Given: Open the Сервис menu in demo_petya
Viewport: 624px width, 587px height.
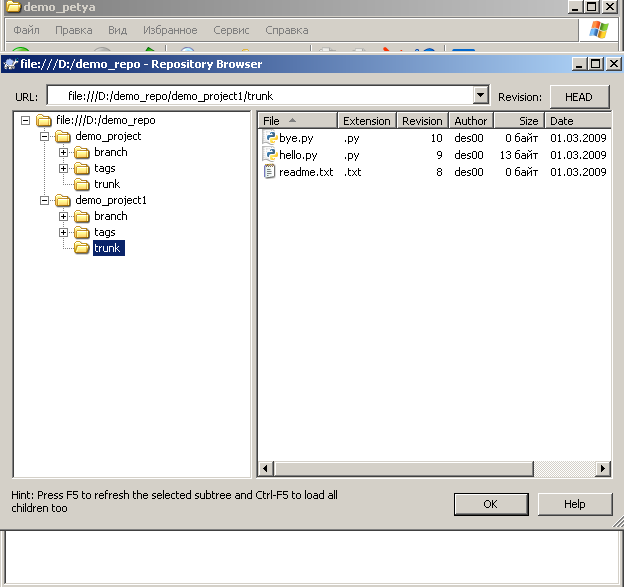Looking at the screenshot, I should [x=231, y=30].
